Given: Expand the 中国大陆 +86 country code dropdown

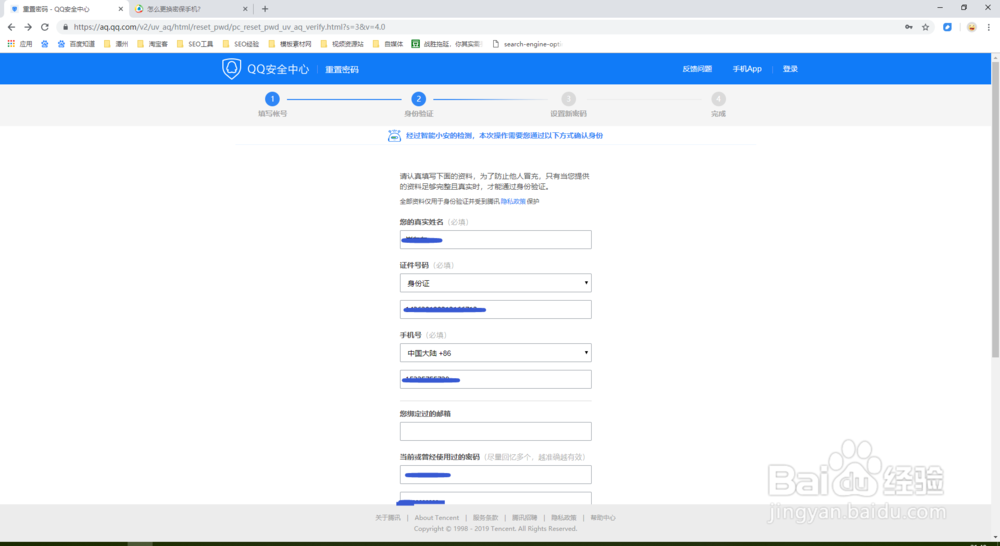Looking at the screenshot, I should pos(496,353).
